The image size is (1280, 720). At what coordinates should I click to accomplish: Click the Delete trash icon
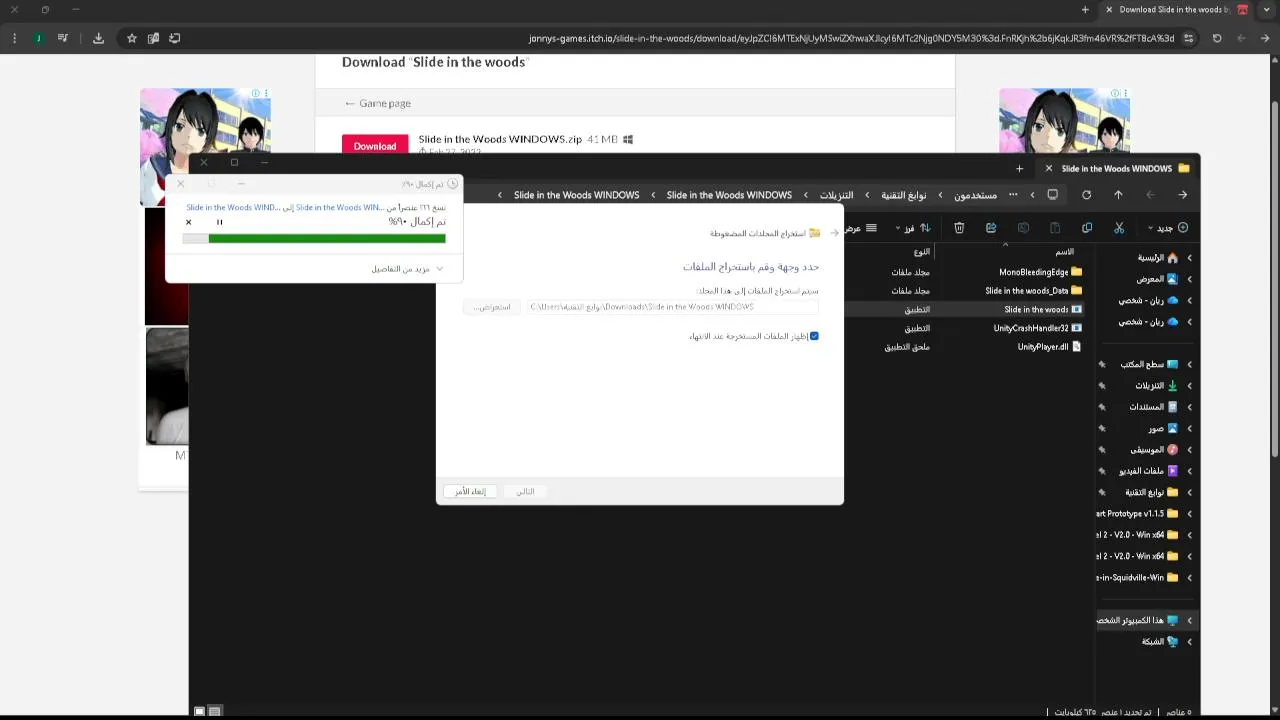tap(959, 228)
